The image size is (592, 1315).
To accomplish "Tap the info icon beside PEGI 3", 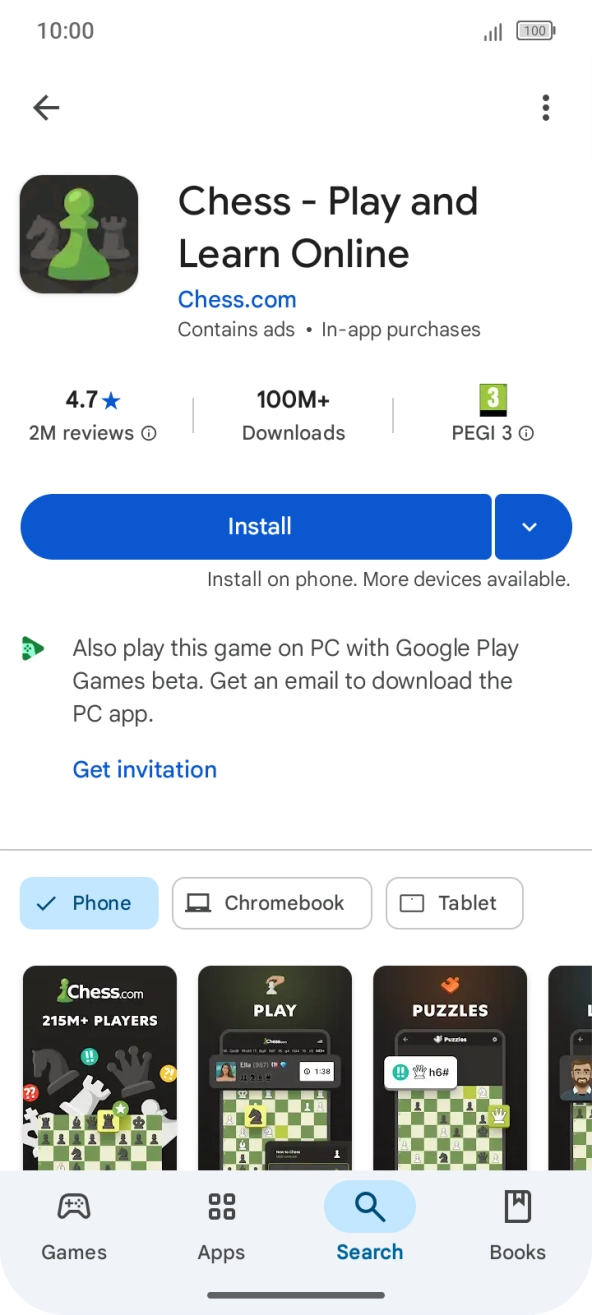I will coord(525,433).
